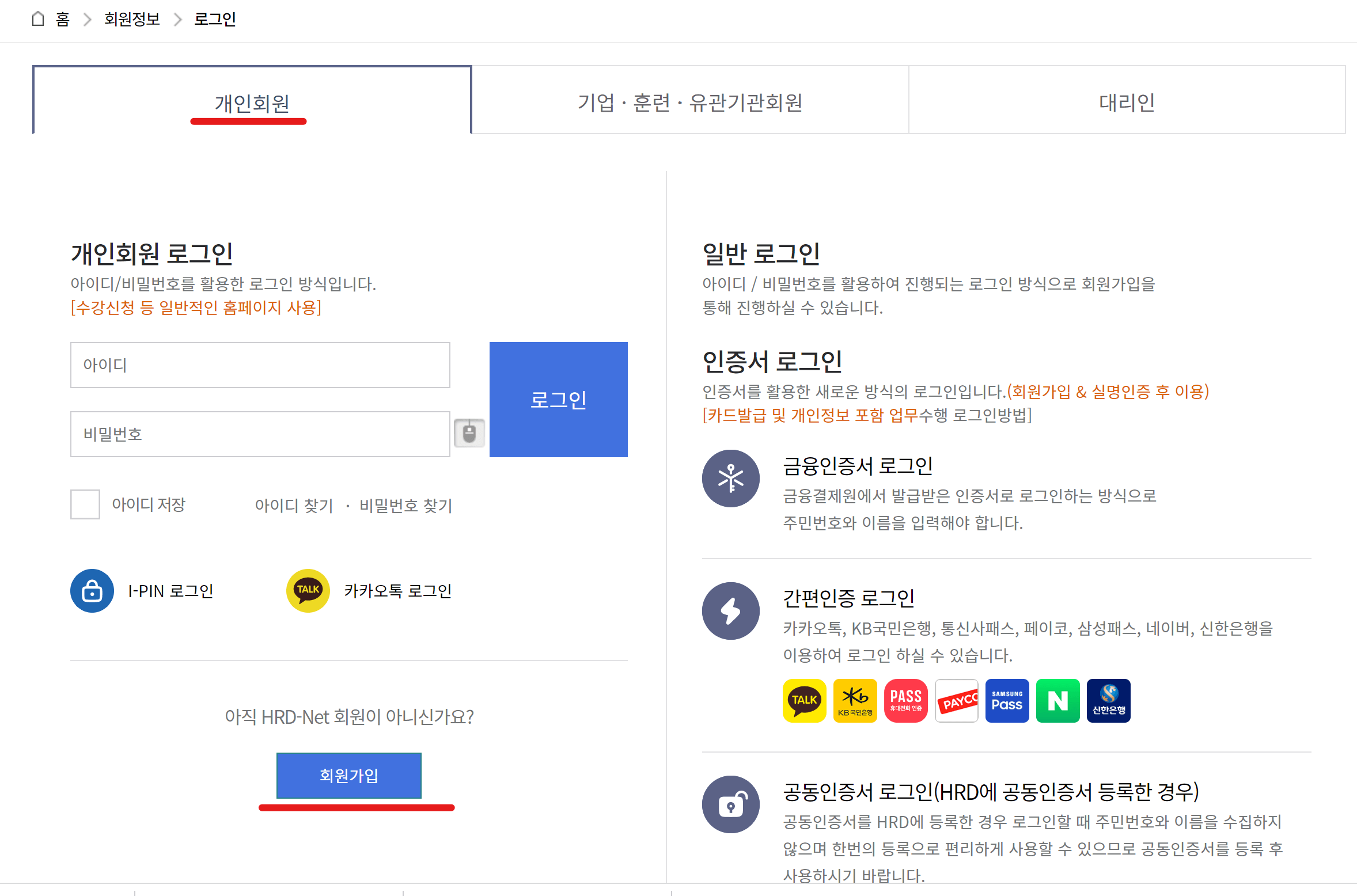Click the 신한은행 authentication logo
This screenshot has height=896, width=1357.
point(1108,700)
